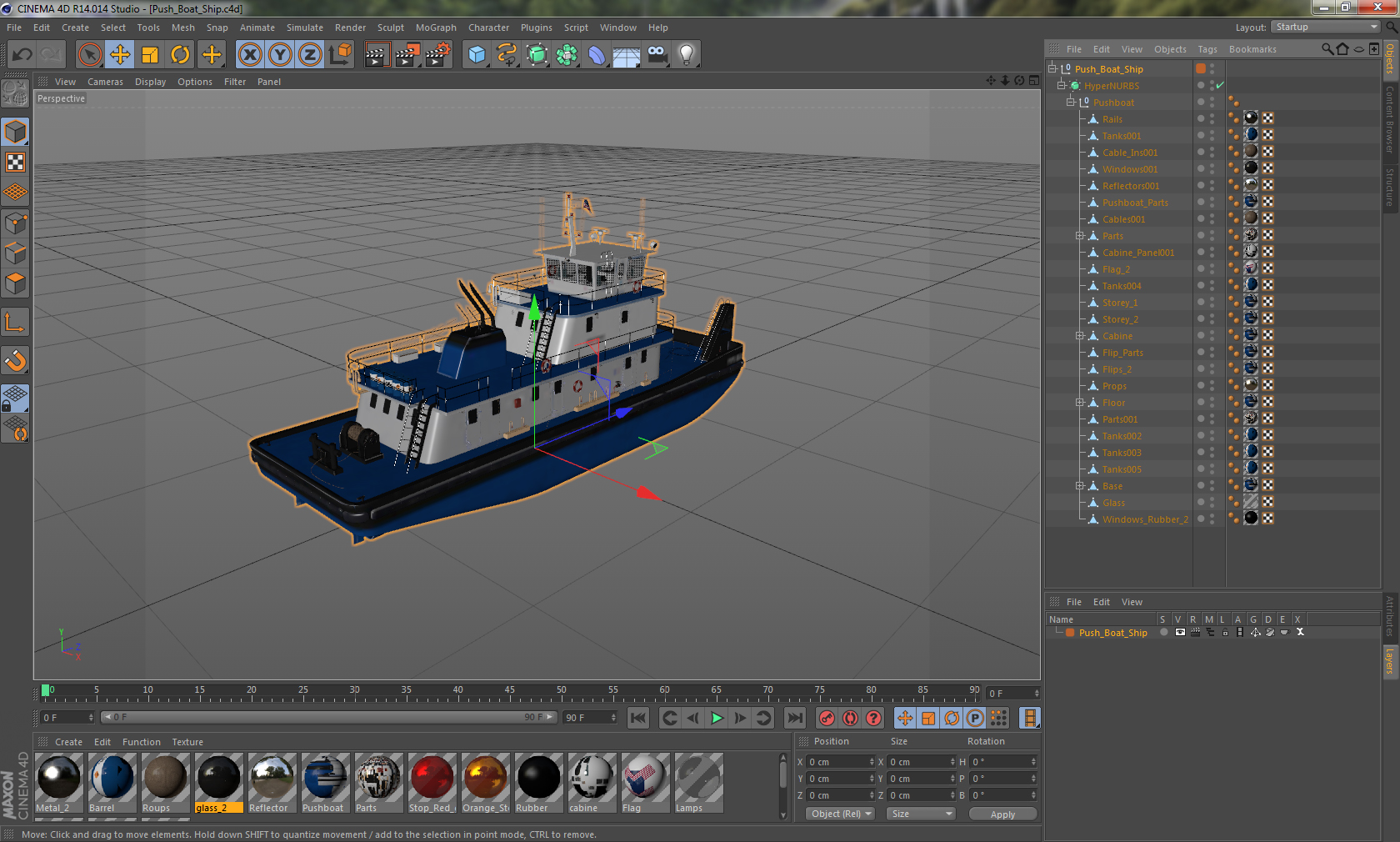The image size is (1400, 842).
Task: Toggle HyperNURBS green enable checkmark
Action: pyautogui.click(x=1220, y=85)
